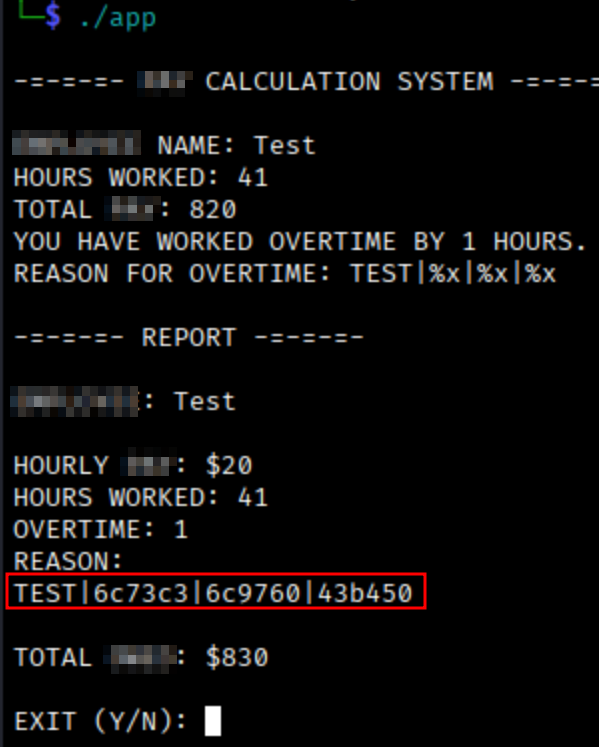Click the Test name in the report

(204, 401)
